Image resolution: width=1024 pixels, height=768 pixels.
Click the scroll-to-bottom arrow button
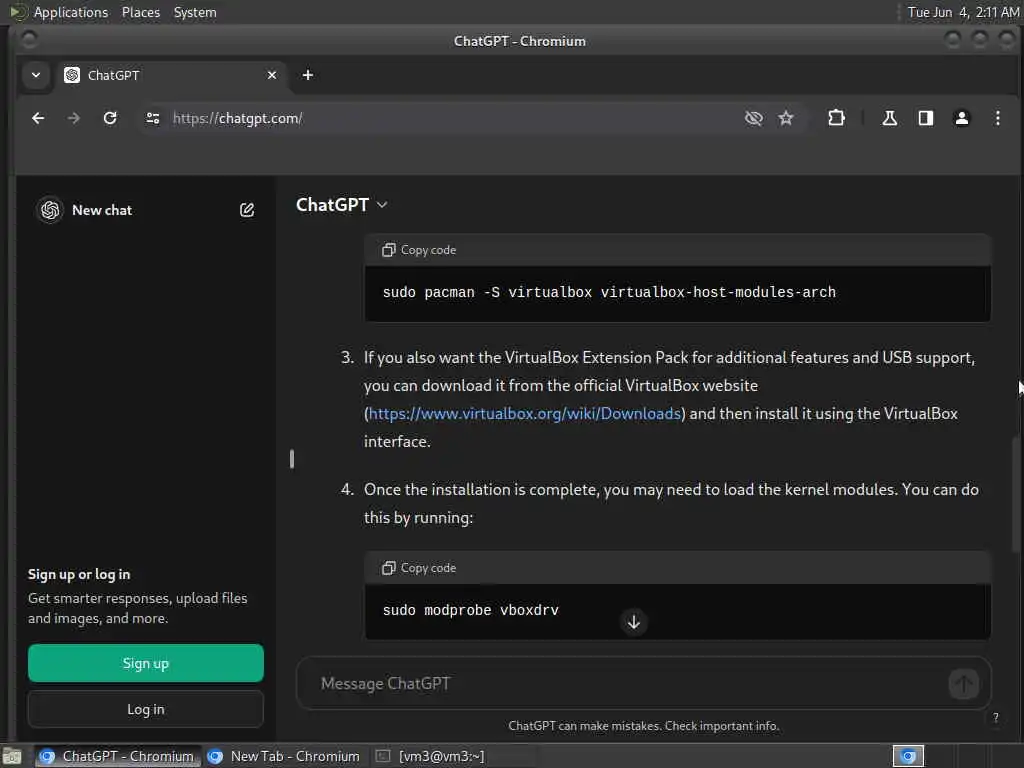coord(633,622)
